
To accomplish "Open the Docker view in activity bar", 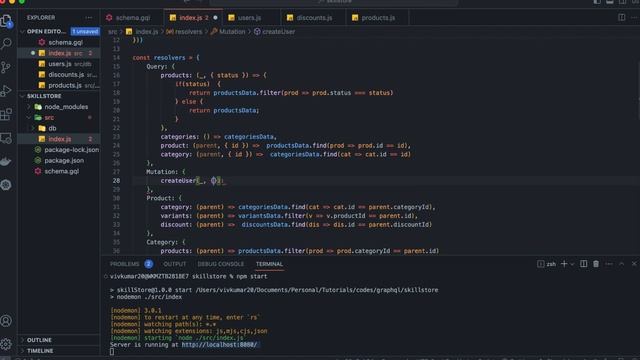I will click(x=6, y=162).
